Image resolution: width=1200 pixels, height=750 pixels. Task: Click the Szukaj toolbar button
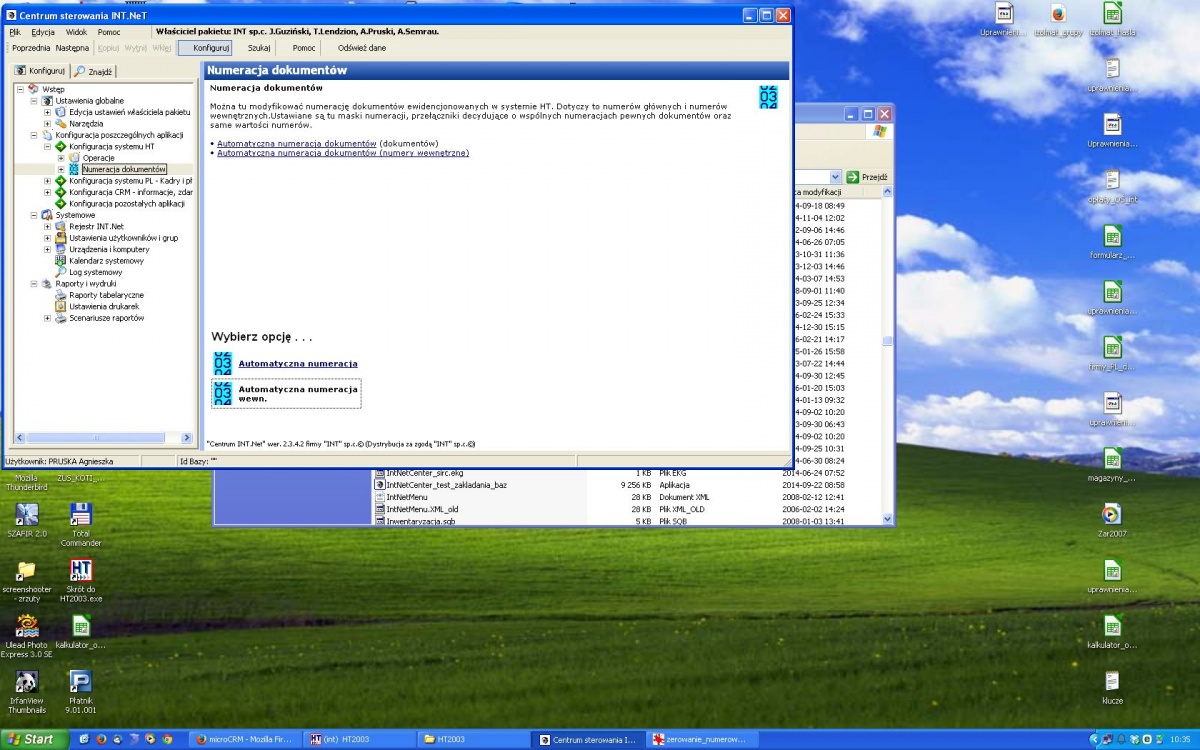click(259, 48)
